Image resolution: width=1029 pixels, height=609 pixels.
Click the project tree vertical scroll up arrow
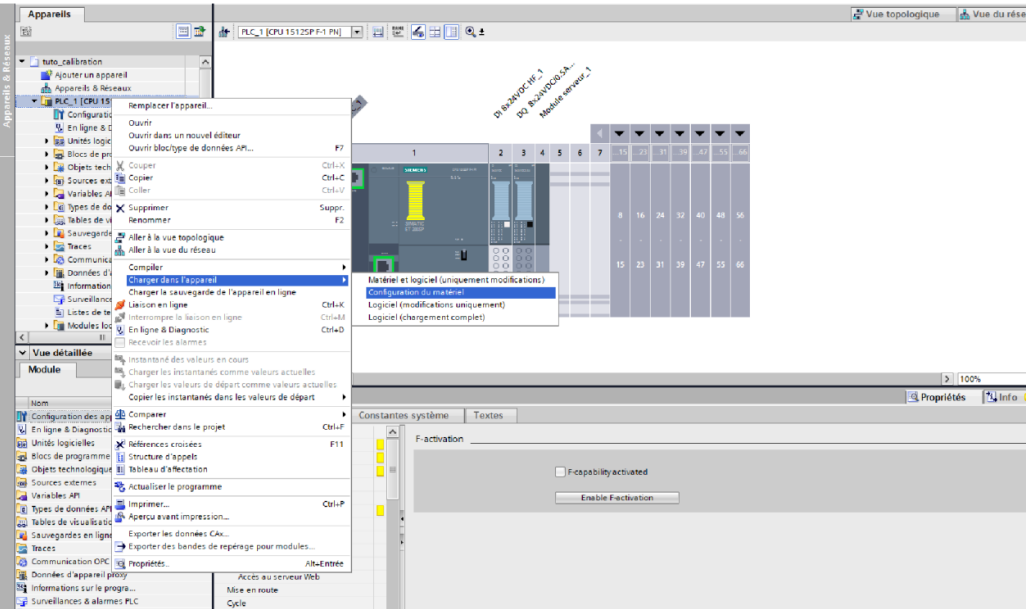click(205, 62)
